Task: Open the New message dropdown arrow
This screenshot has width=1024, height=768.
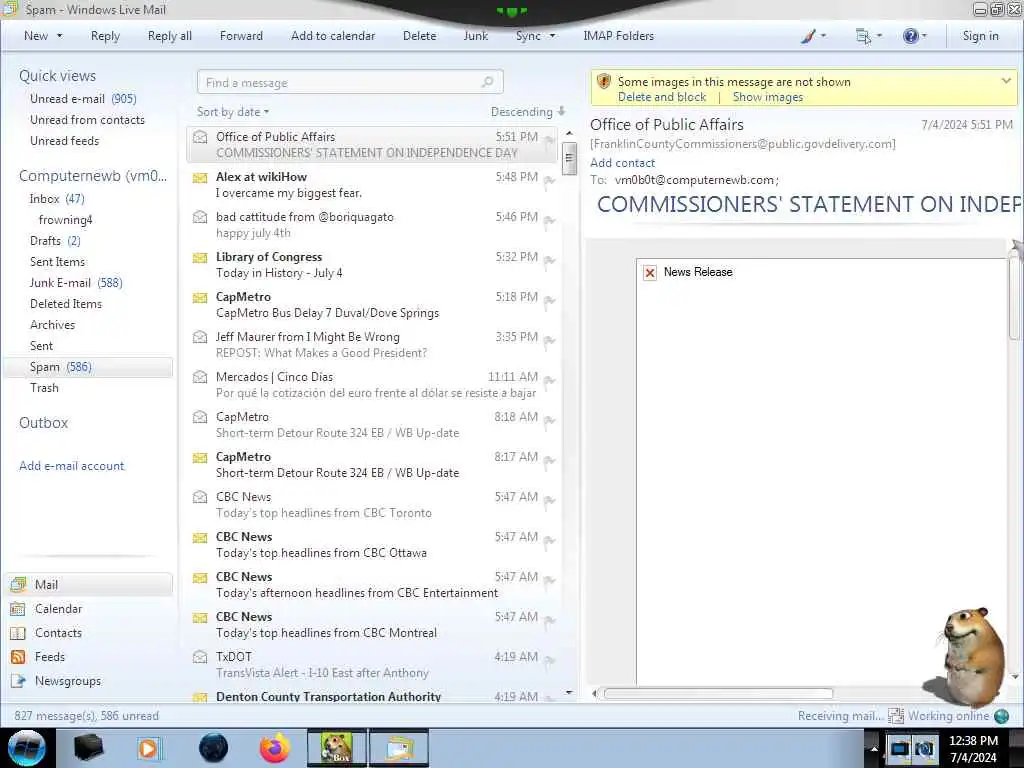Action: coord(60,36)
